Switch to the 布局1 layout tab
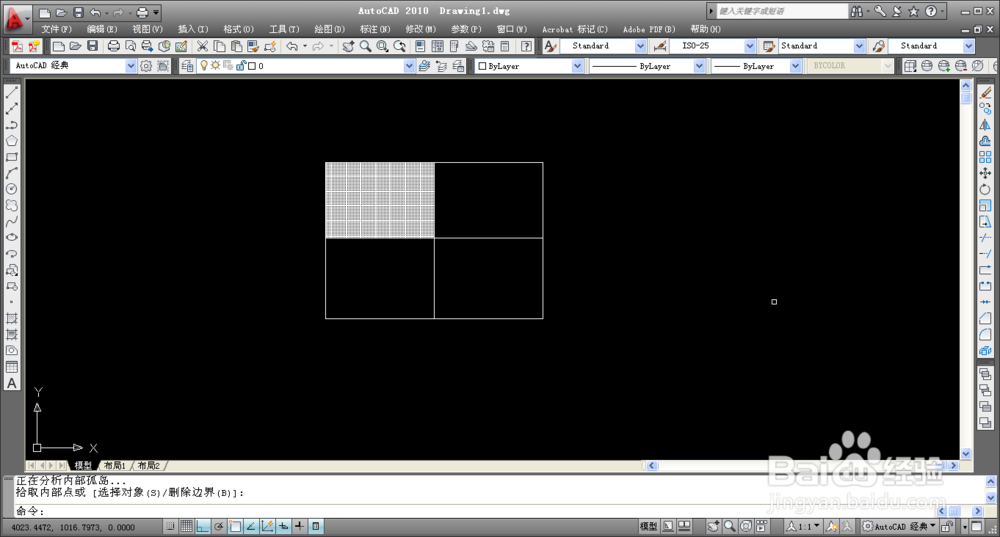 (115, 466)
